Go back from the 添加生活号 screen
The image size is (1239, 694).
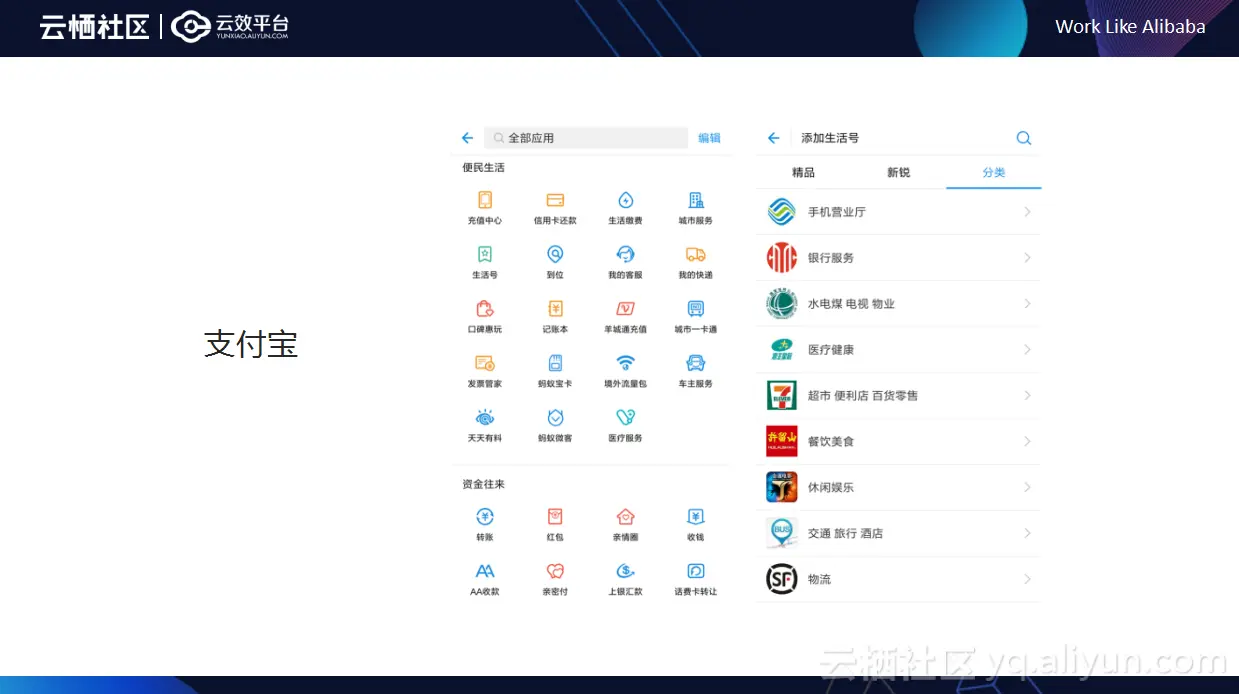point(773,138)
